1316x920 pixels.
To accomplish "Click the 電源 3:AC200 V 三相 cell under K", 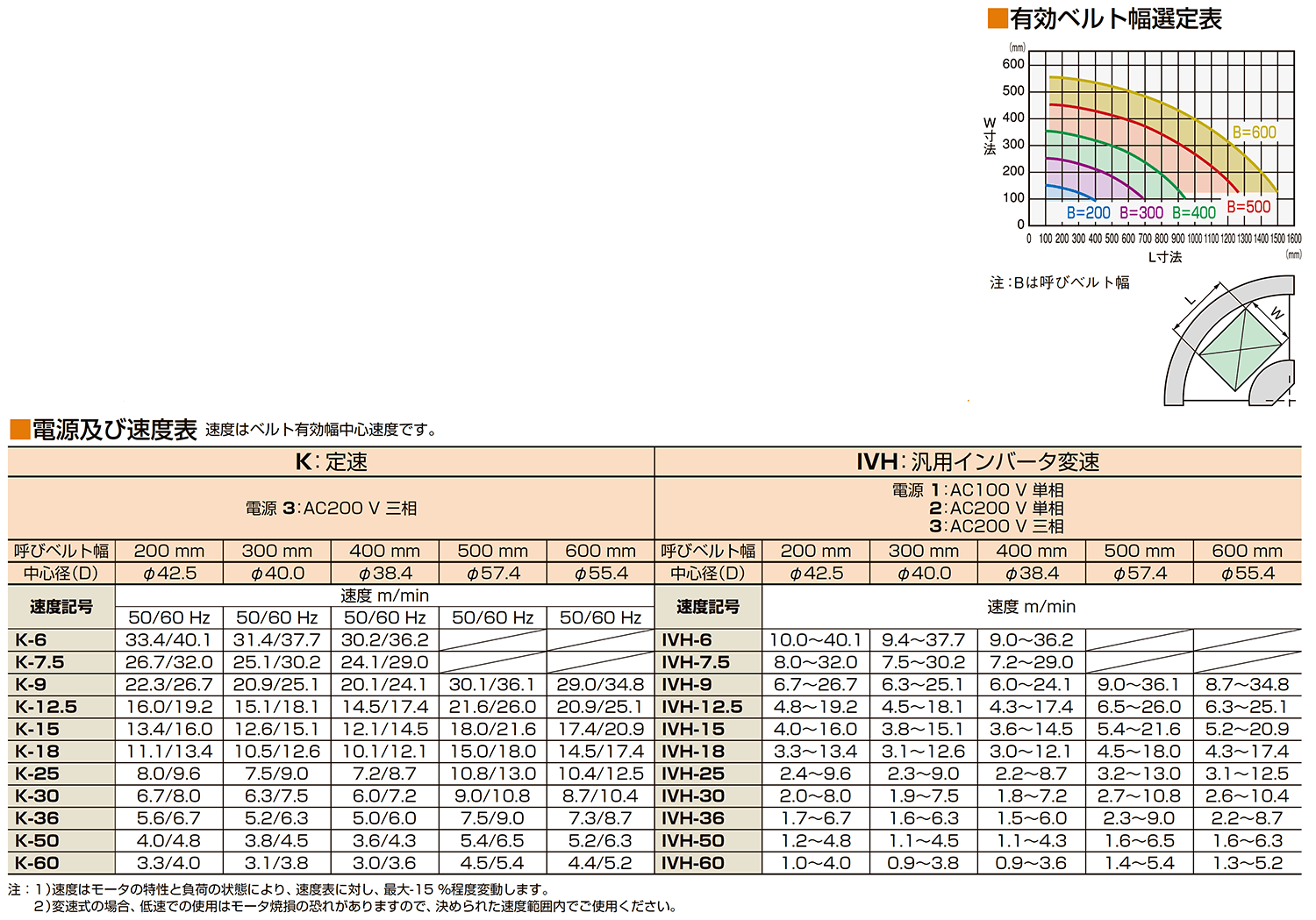I will (x=332, y=508).
